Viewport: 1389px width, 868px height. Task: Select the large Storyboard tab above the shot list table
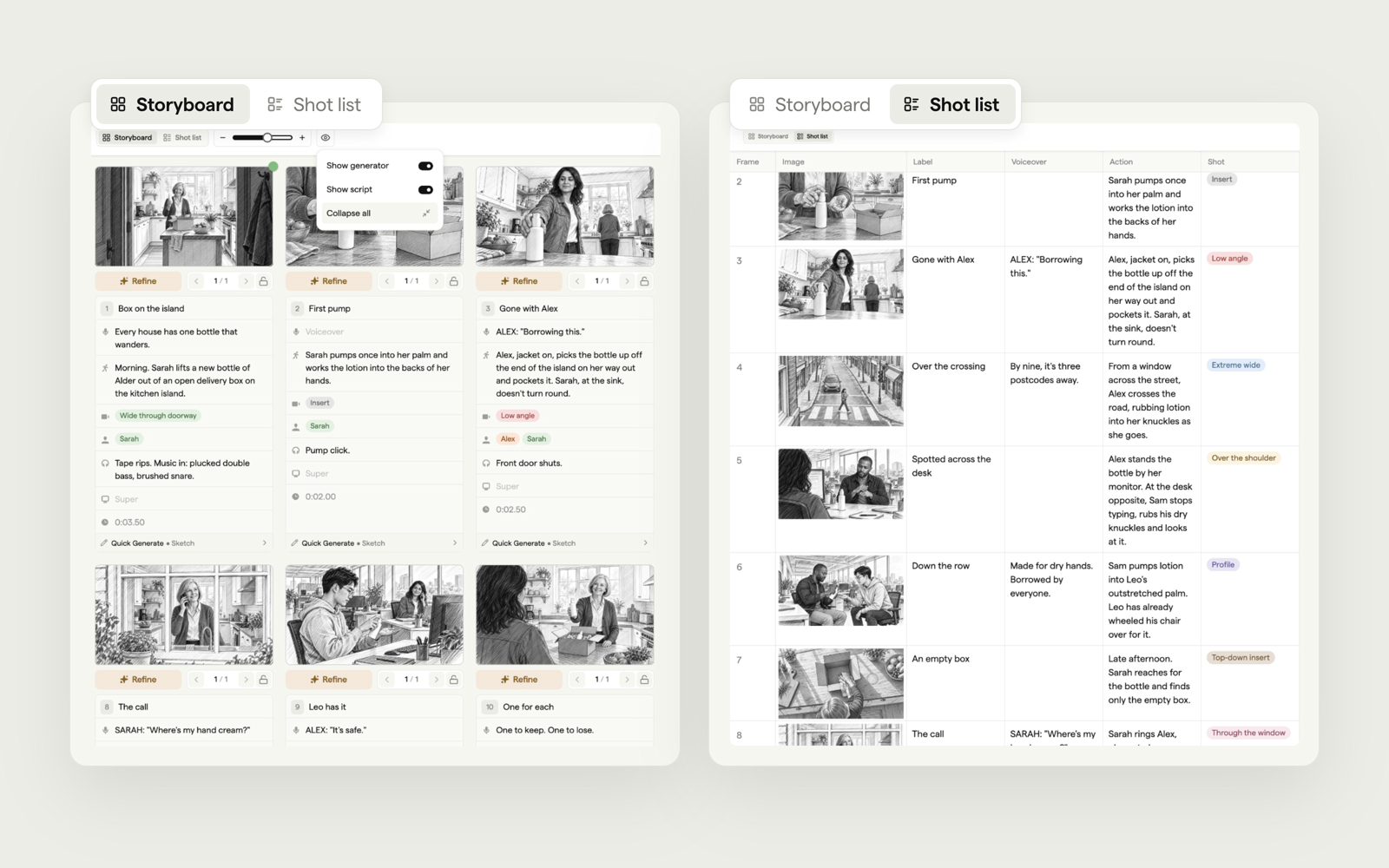click(810, 105)
